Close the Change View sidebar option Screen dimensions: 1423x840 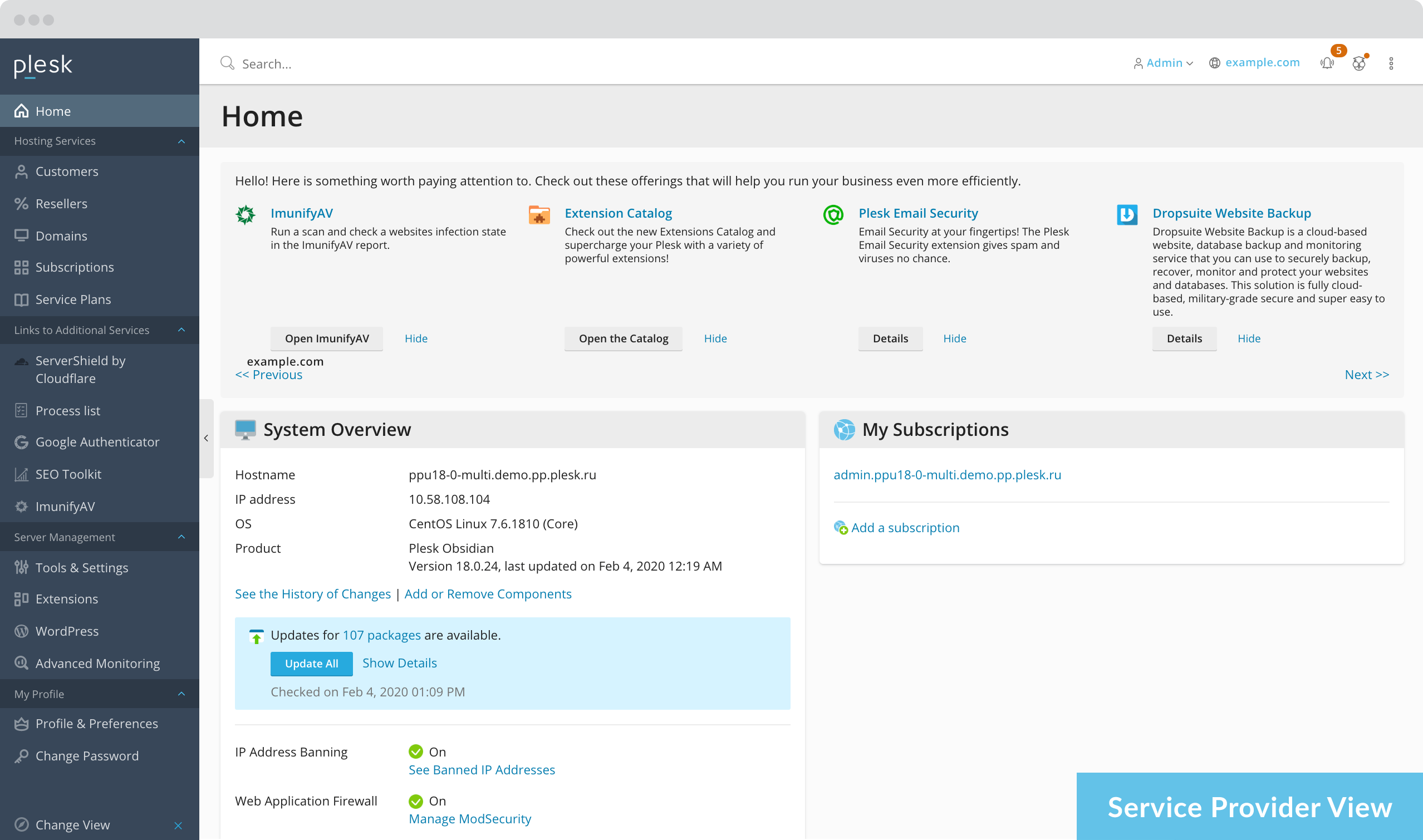pos(178,826)
